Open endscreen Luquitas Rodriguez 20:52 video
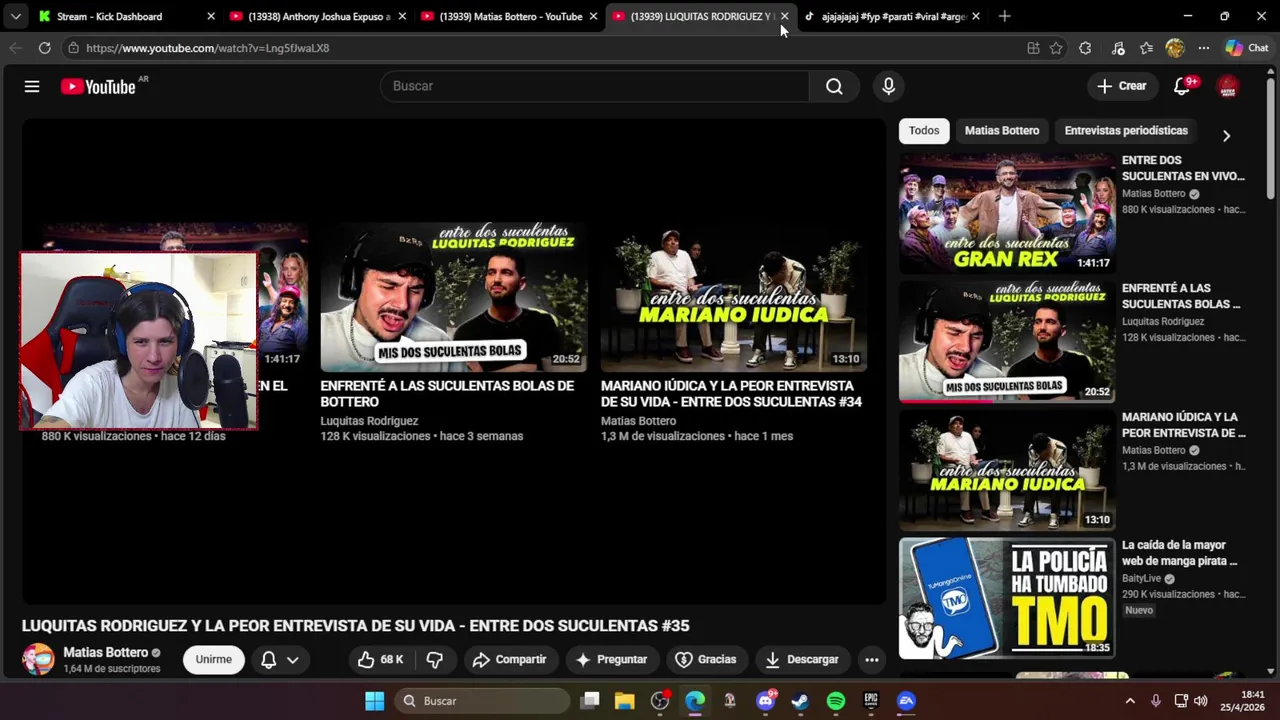 click(x=454, y=297)
